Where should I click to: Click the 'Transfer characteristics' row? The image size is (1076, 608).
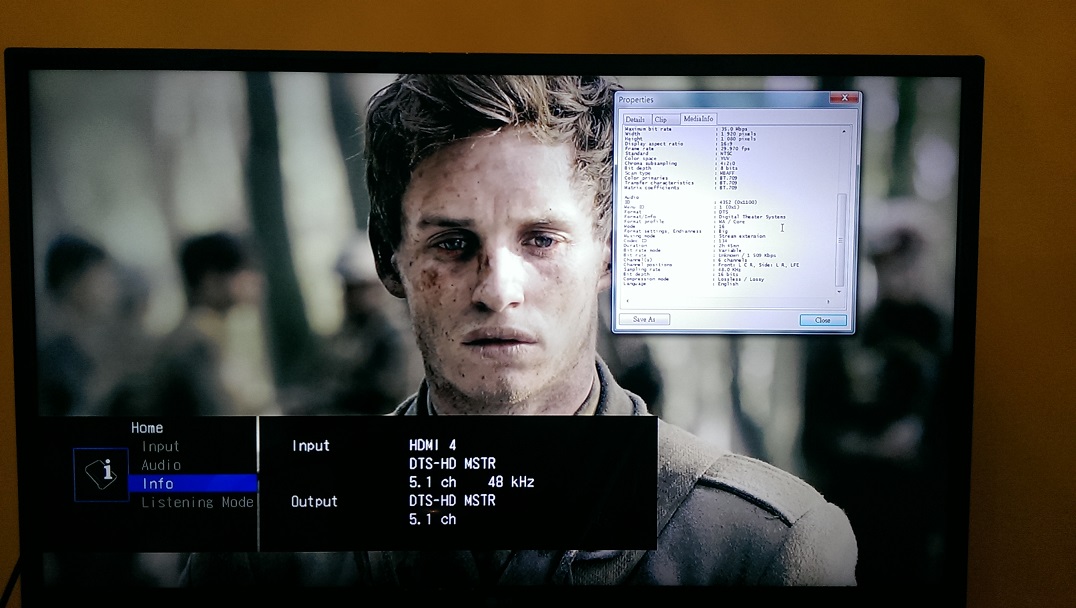681,183
